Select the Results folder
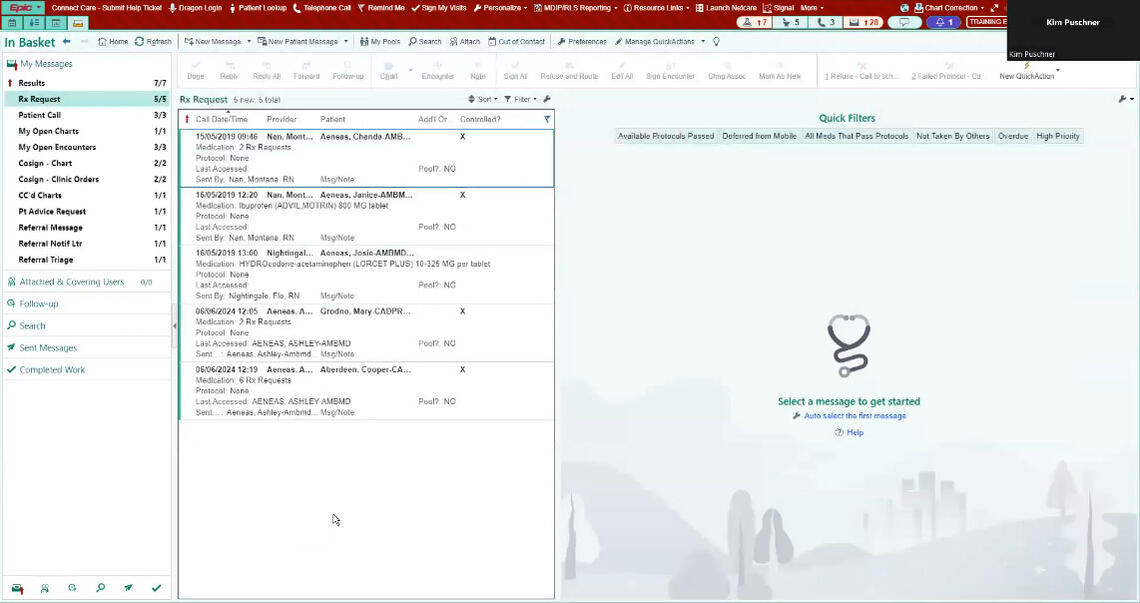 tap(87, 83)
